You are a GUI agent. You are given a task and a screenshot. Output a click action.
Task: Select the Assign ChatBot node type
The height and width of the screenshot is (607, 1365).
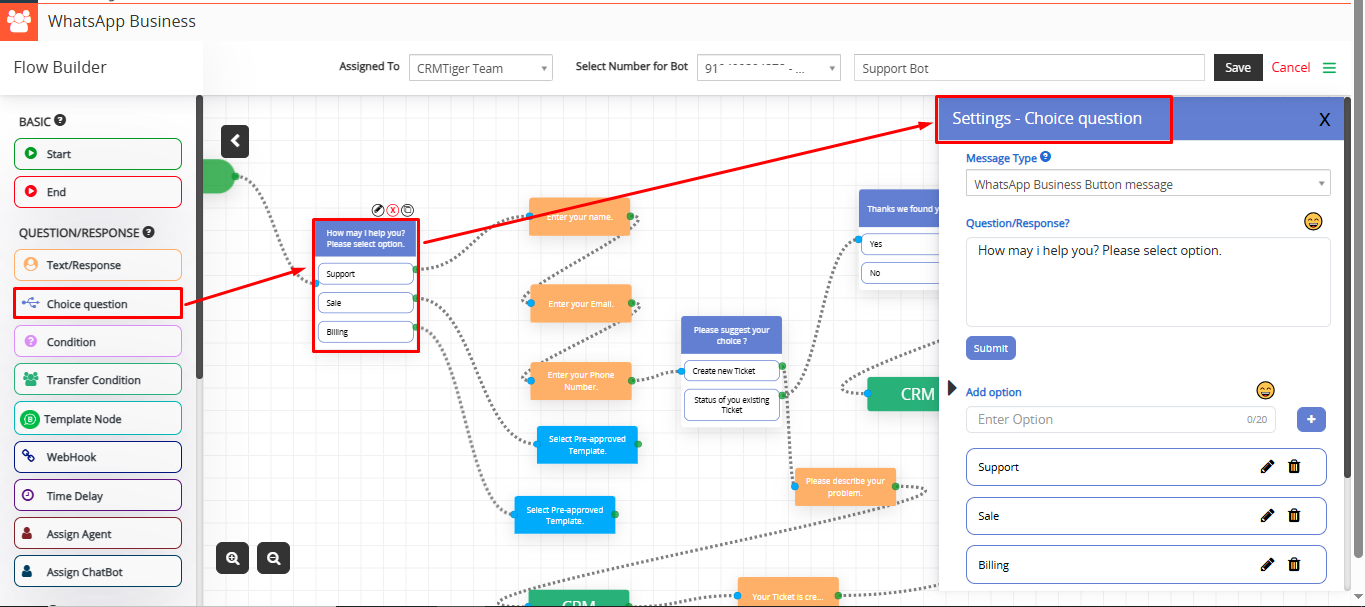click(98, 572)
